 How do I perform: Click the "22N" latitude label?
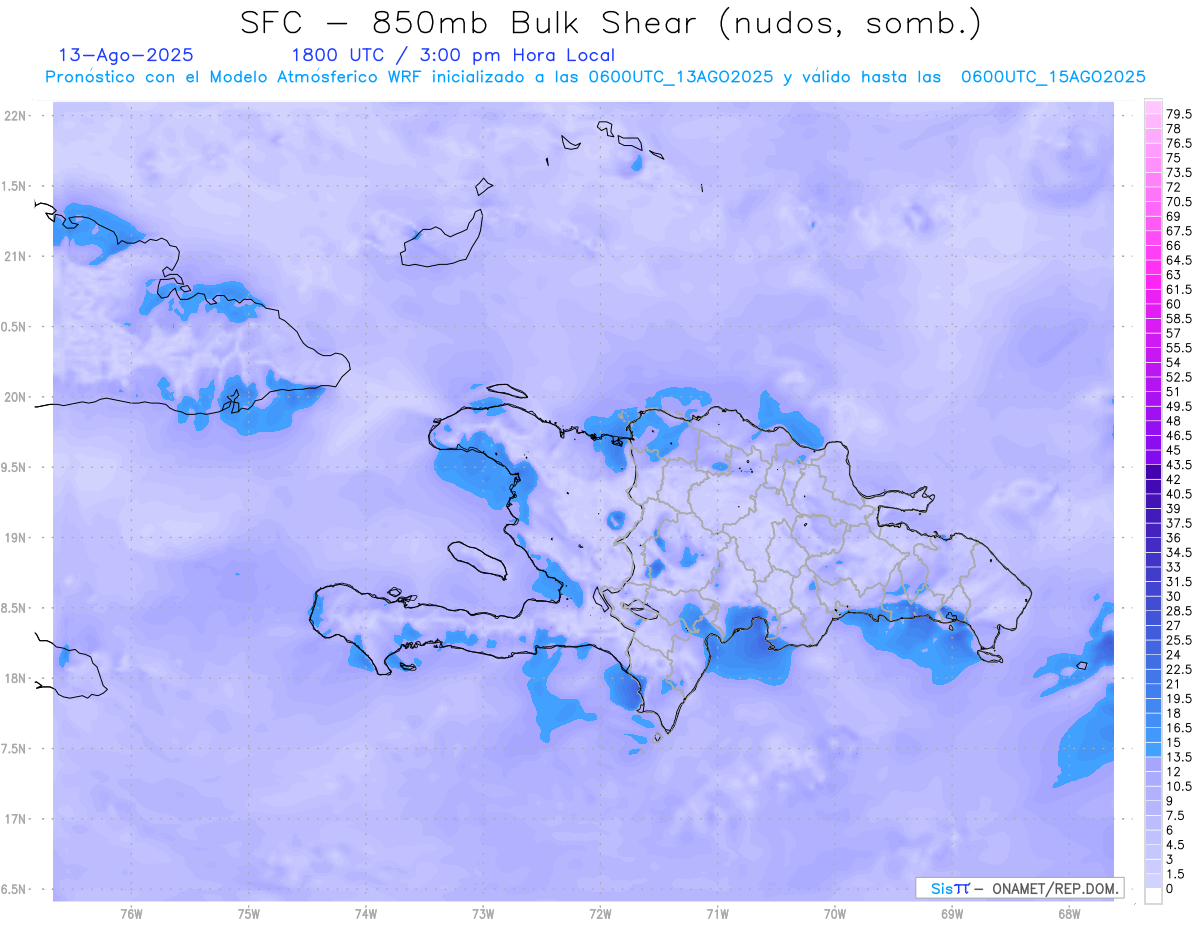coord(16,116)
